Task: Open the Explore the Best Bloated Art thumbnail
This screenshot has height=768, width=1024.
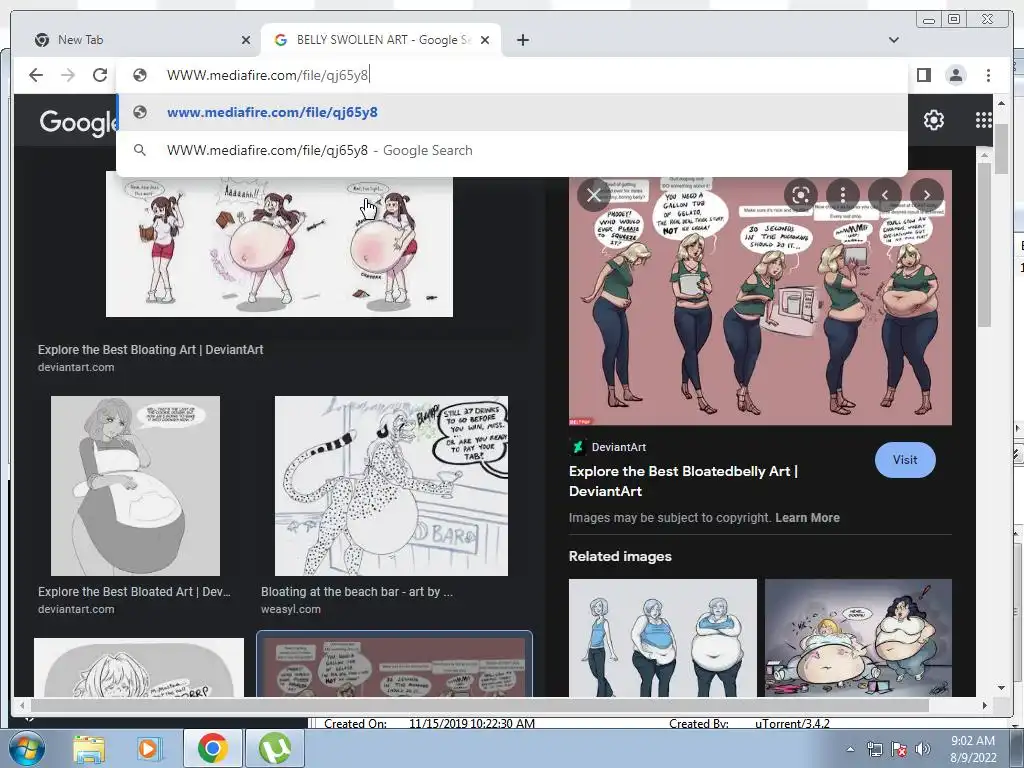Action: (135, 486)
